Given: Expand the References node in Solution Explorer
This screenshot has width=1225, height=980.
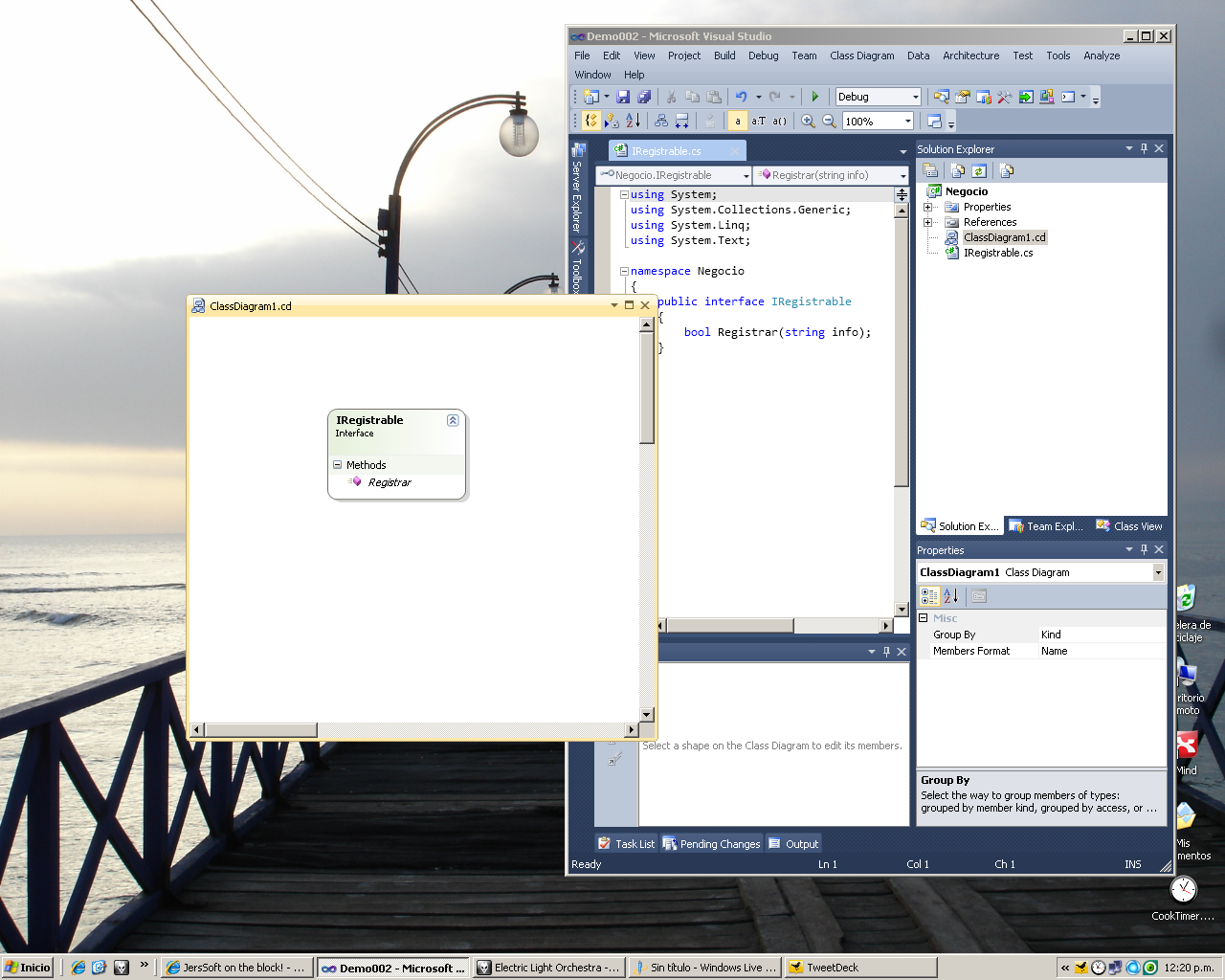Looking at the screenshot, I should (927, 222).
